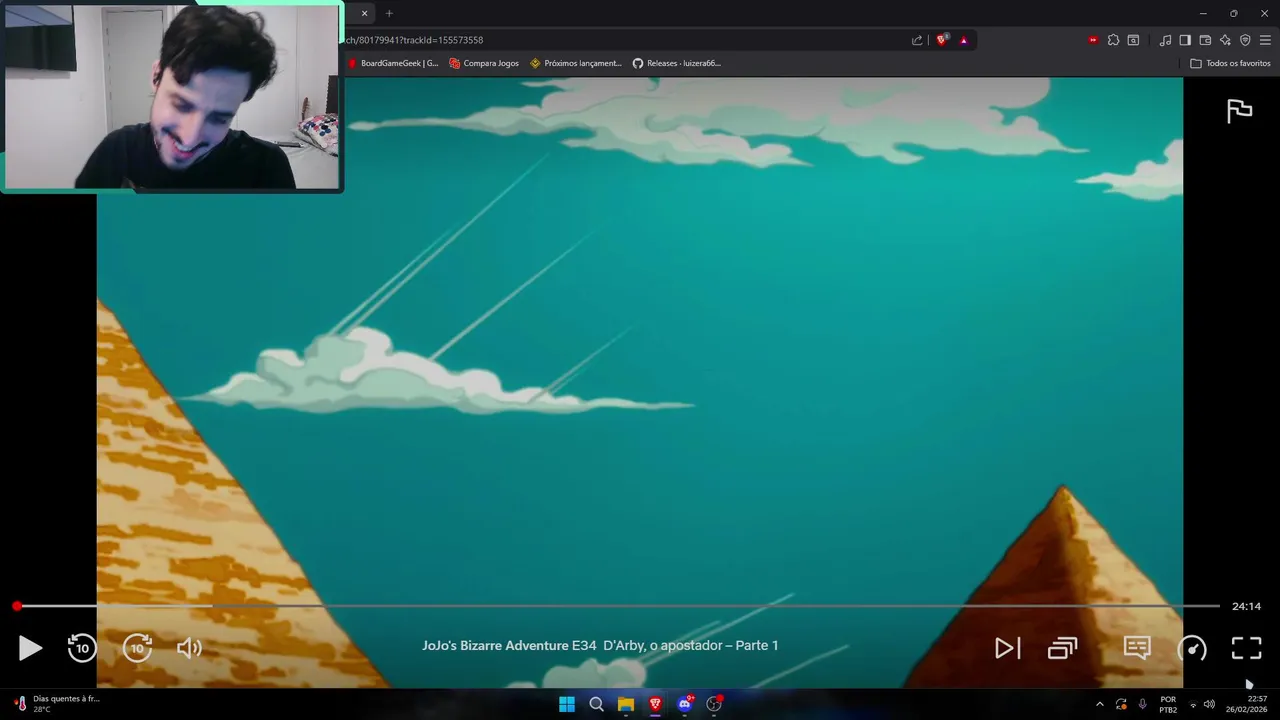Click the red extension icon in toolbar
Screen dimensions: 1280x720
1093,40
